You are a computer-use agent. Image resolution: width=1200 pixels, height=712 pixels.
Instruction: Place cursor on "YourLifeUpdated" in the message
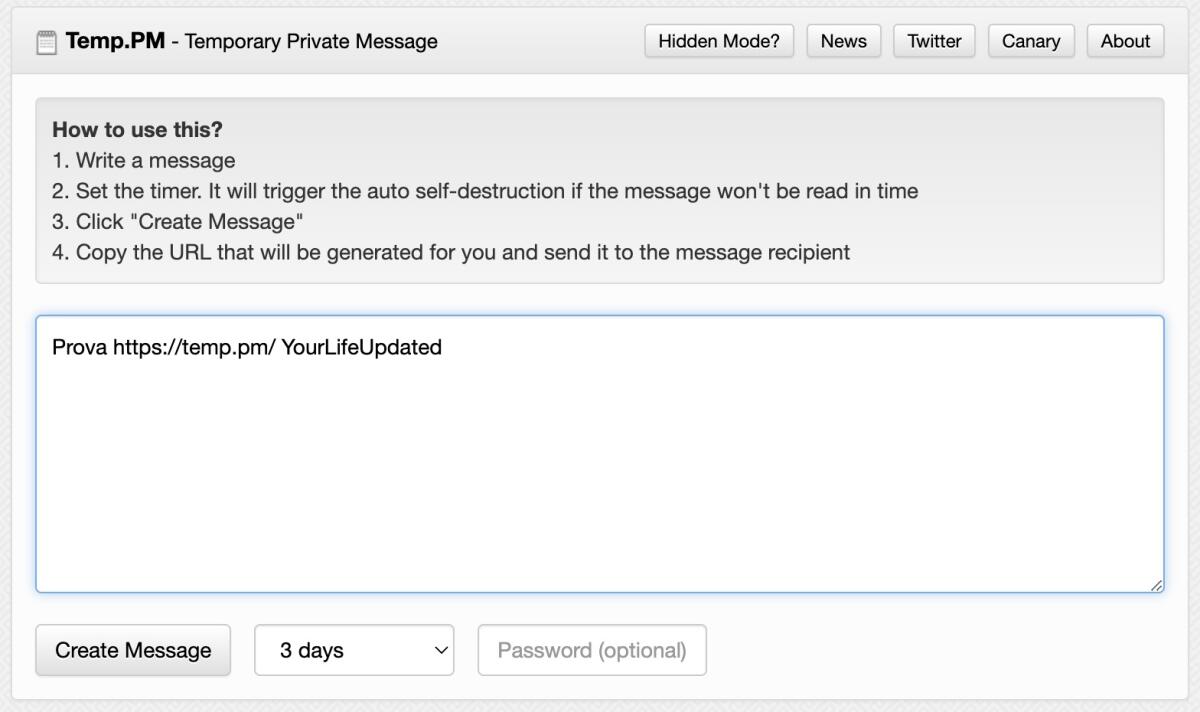tap(361, 348)
